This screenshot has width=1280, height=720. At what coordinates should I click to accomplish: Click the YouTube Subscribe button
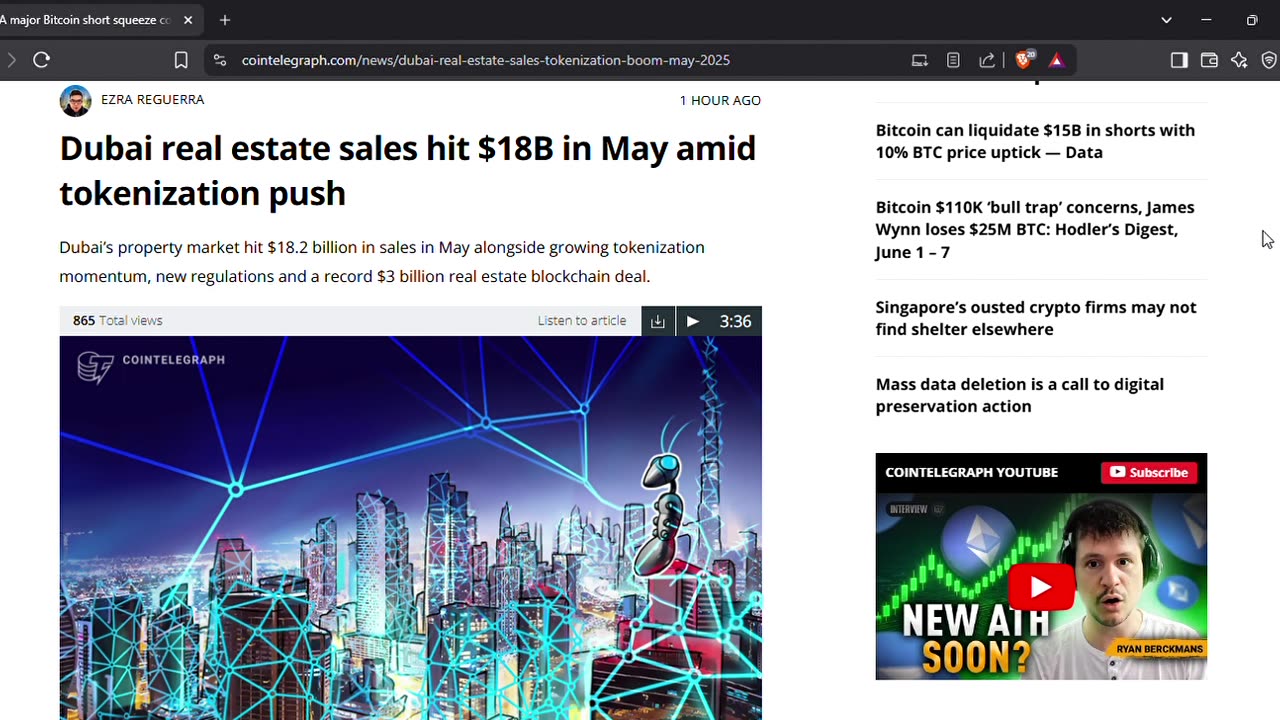click(x=1149, y=472)
